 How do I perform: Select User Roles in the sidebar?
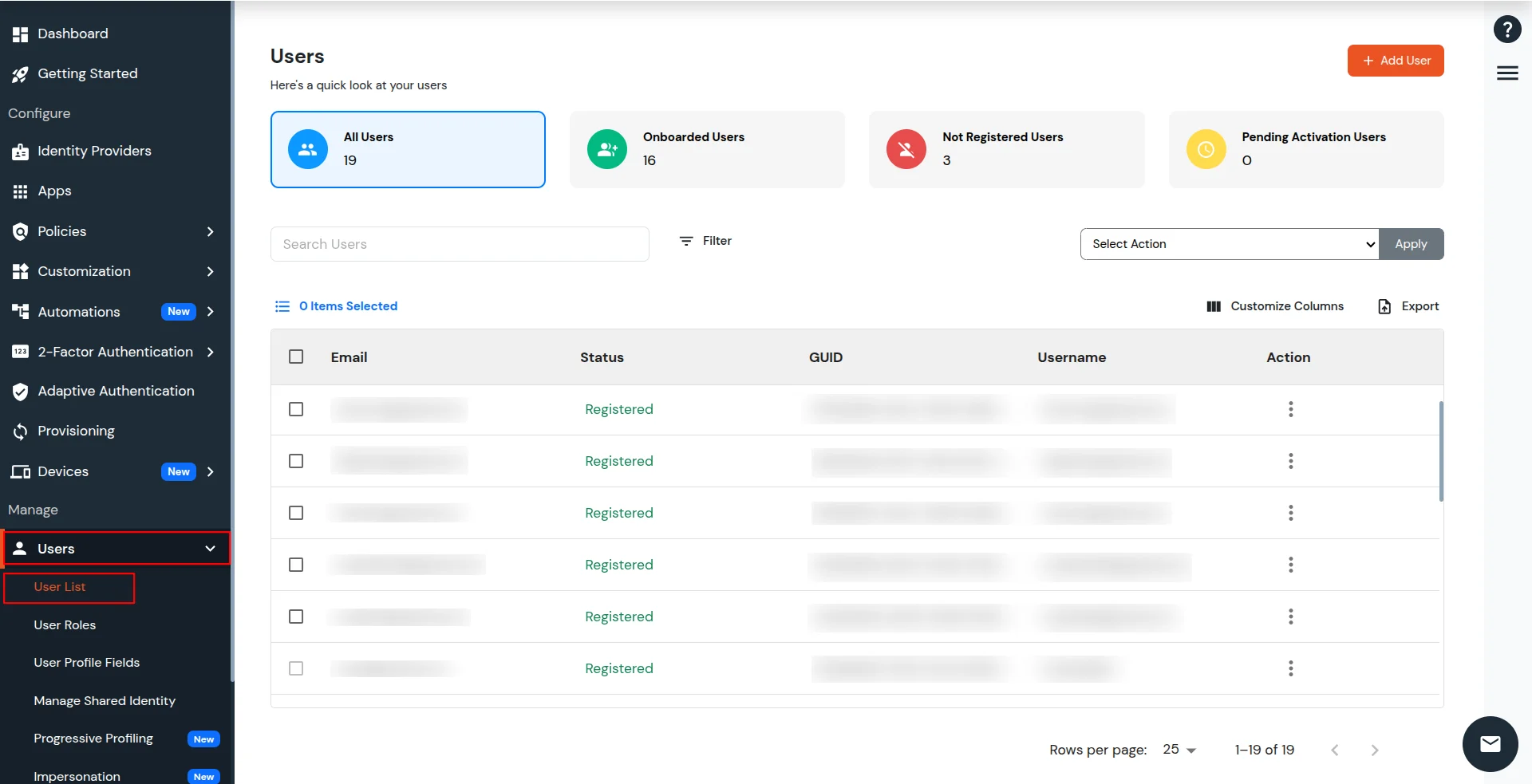tap(66, 625)
